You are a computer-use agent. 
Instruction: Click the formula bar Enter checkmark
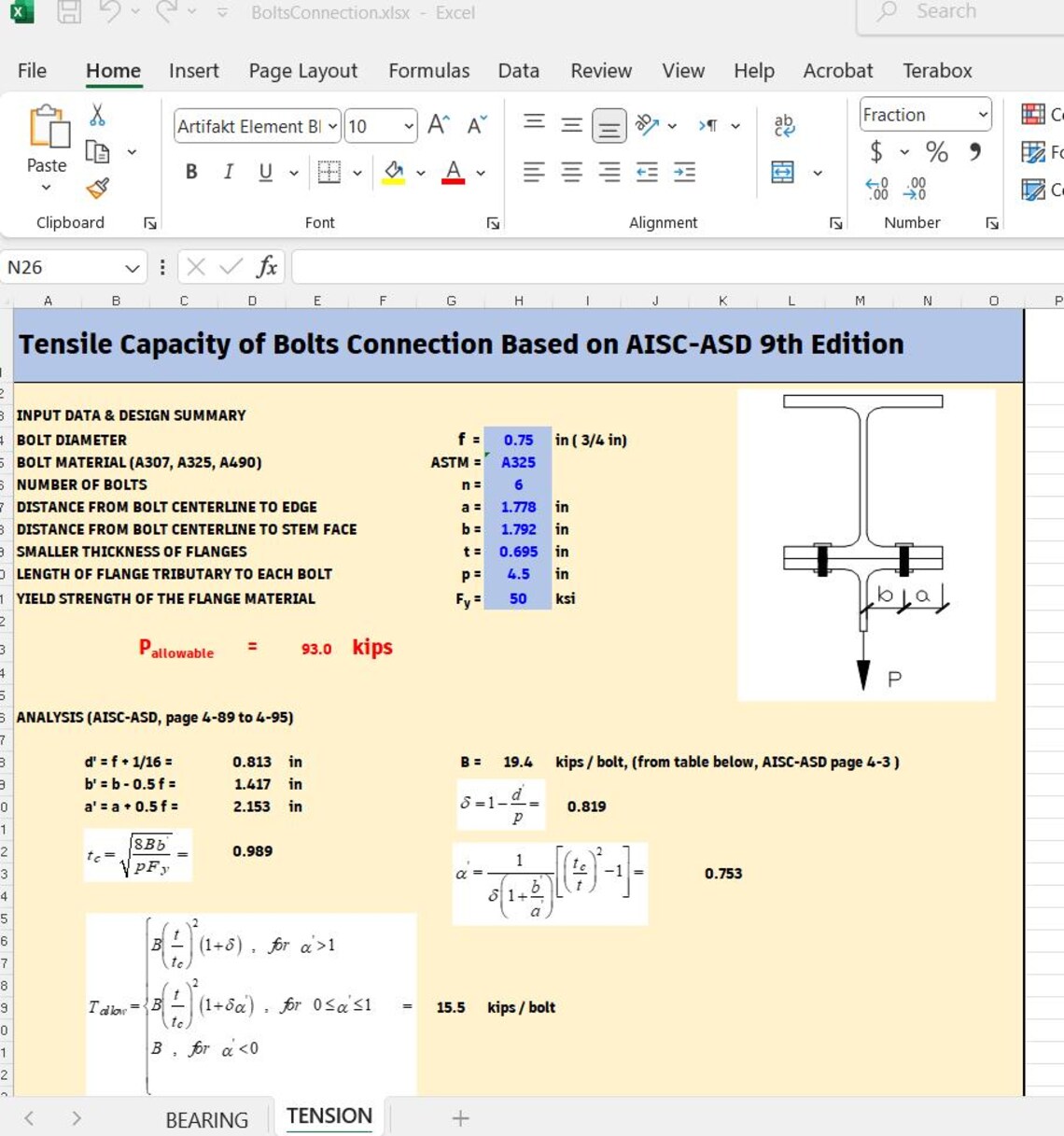231,267
